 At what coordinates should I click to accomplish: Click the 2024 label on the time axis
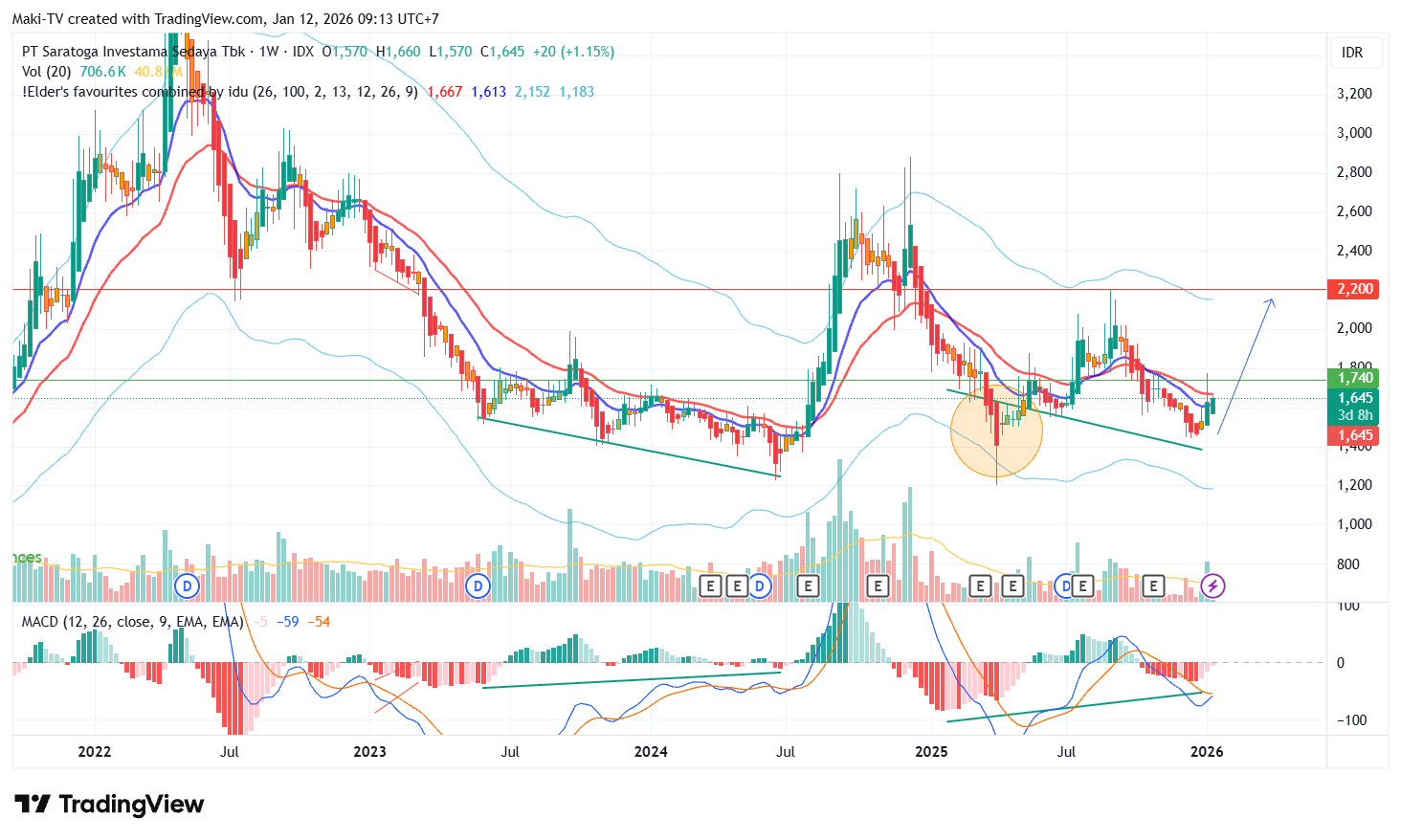coord(651,752)
